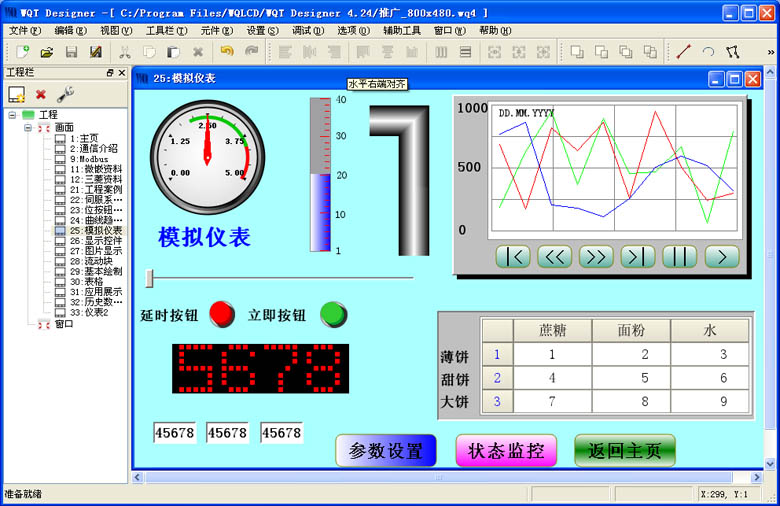Viewport: 780px width, 506px height.
Task: Click the 参数设置 button
Action: pyautogui.click(x=386, y=450)
